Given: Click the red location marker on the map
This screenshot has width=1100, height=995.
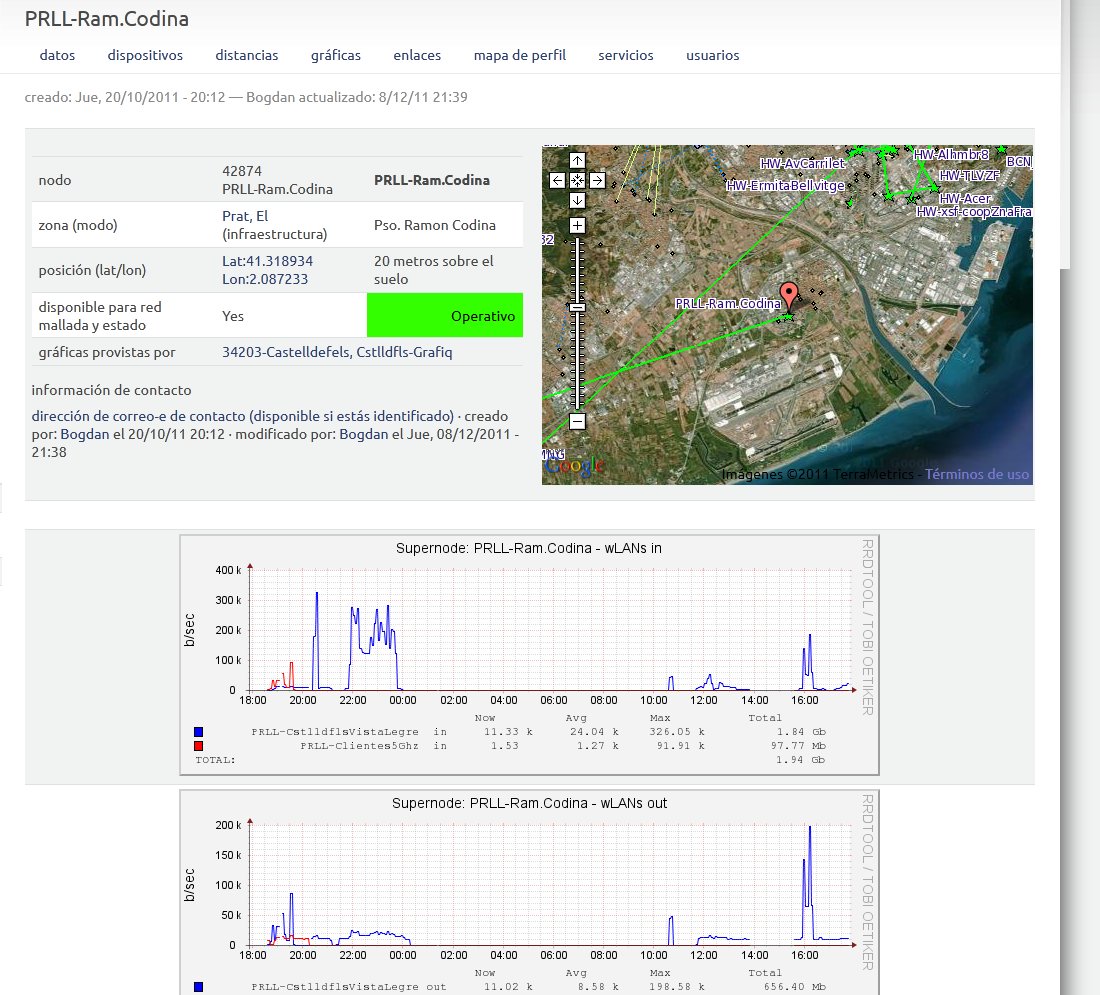Looking at the screenshot, I should pyautogui.click(x=789, y=295).
